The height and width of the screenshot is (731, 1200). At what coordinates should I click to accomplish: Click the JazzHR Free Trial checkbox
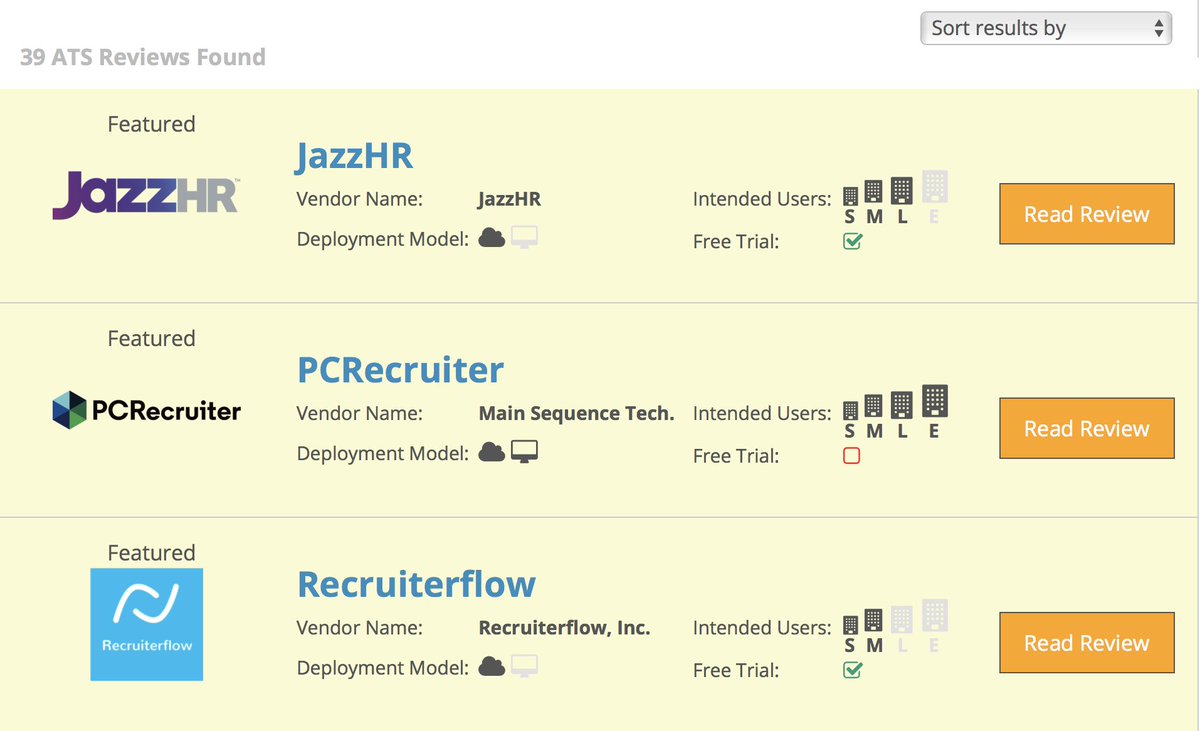click(x=852, y=241)
